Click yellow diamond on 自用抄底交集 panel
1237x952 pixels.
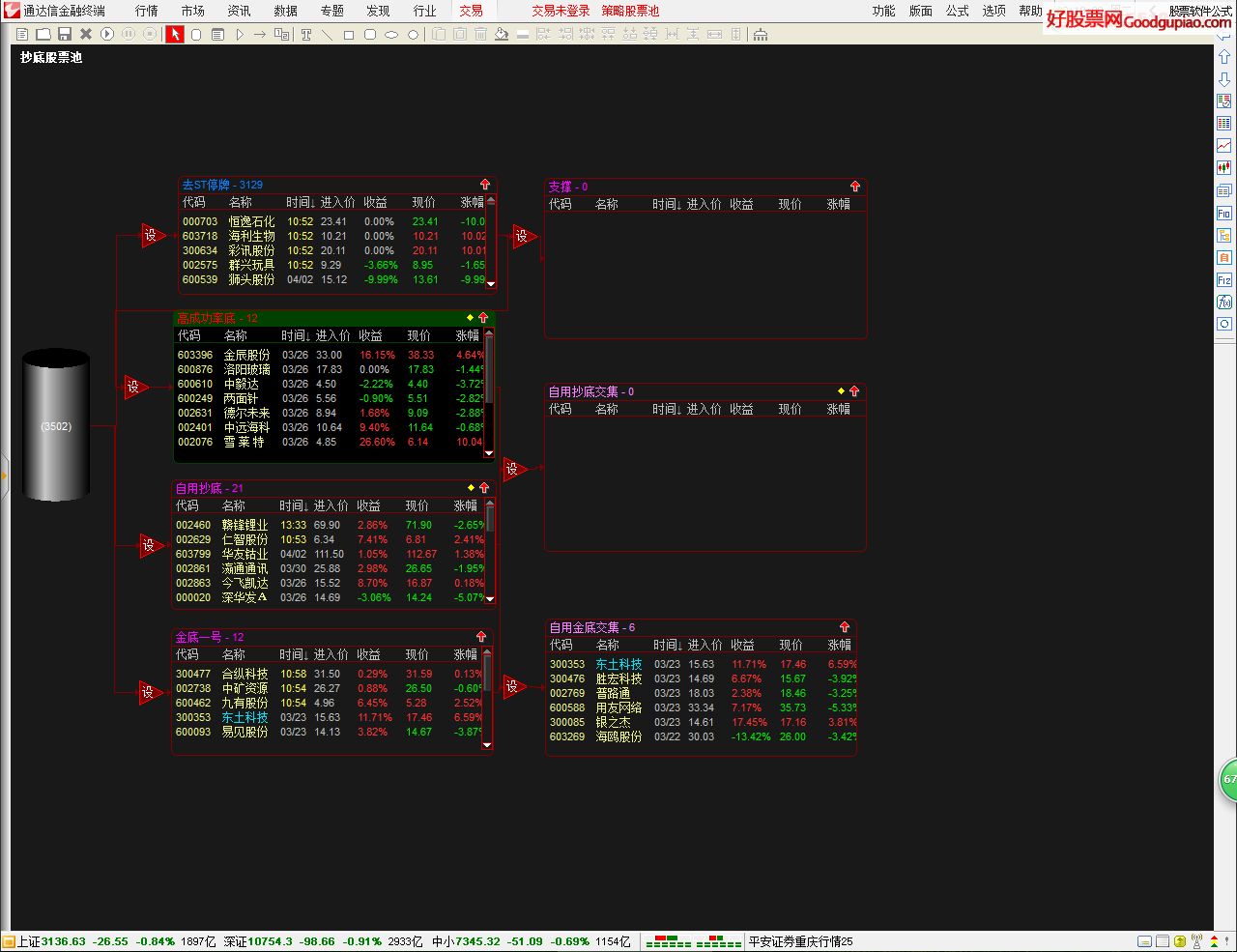[x=842, y=390]
